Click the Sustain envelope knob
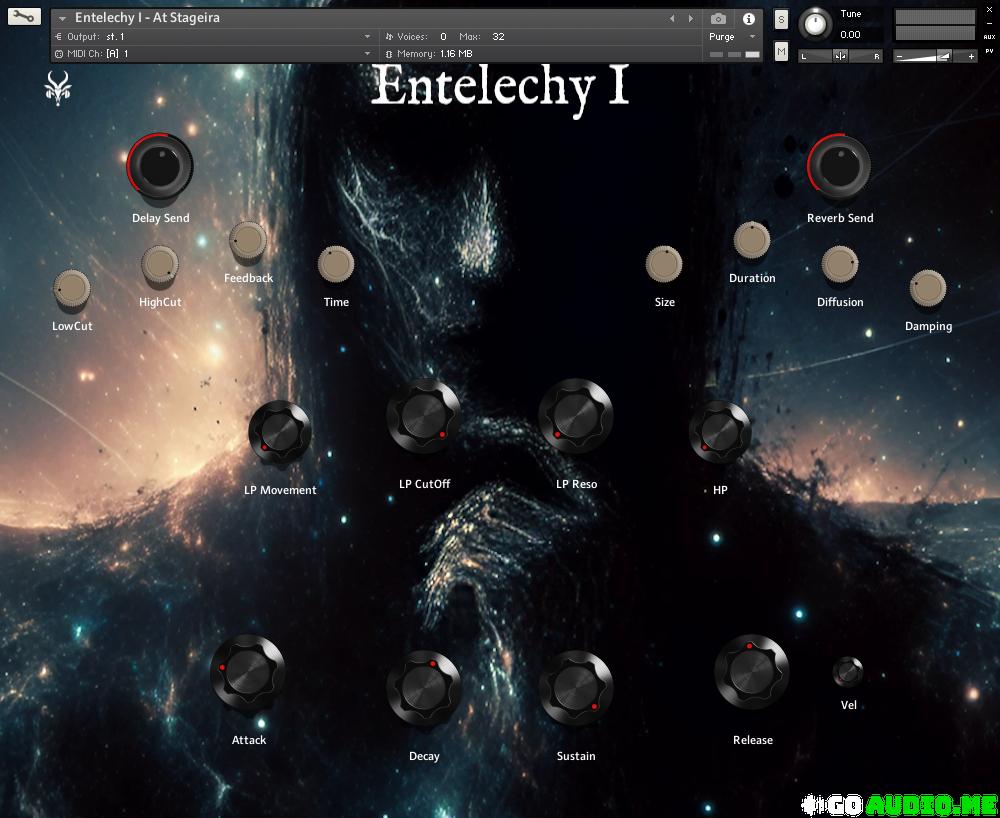1000x818 pixels. [x=575, y=688]
